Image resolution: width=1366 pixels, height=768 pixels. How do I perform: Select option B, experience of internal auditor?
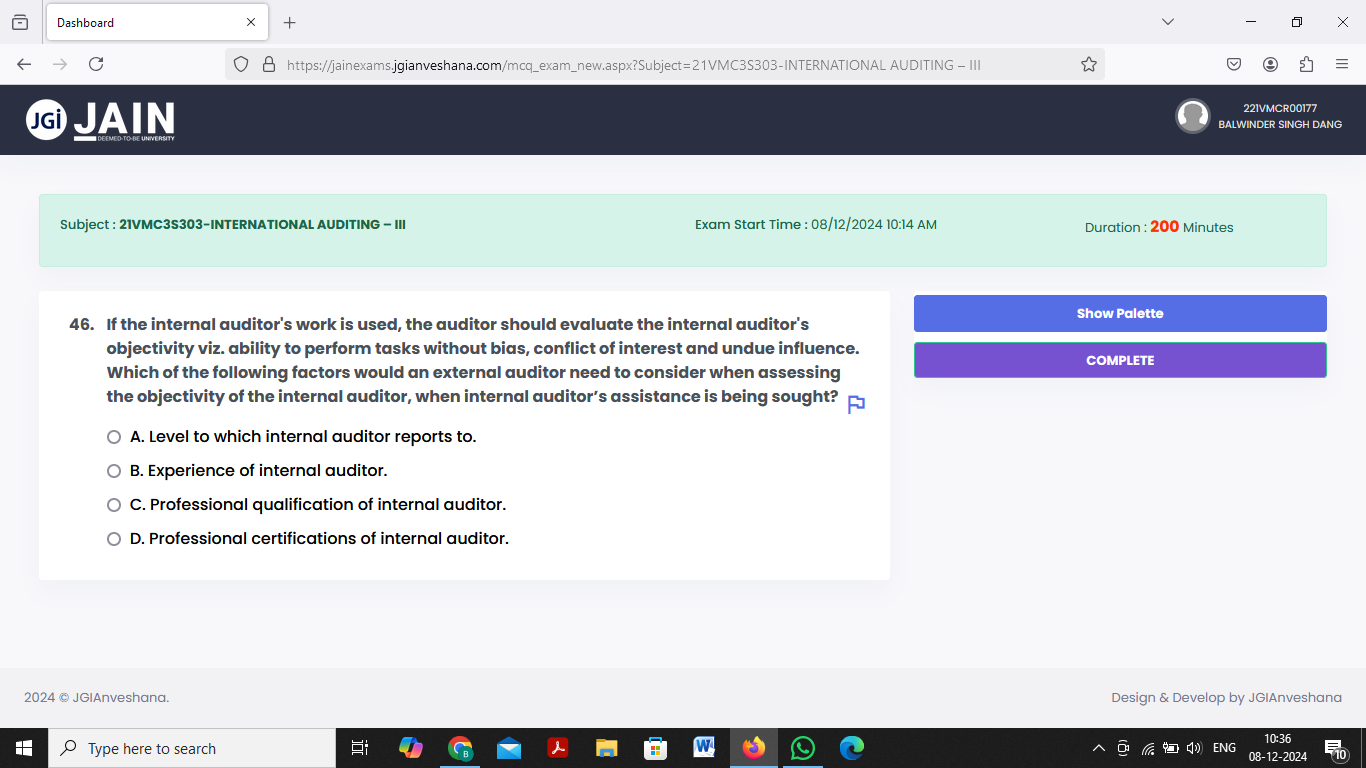113,470
